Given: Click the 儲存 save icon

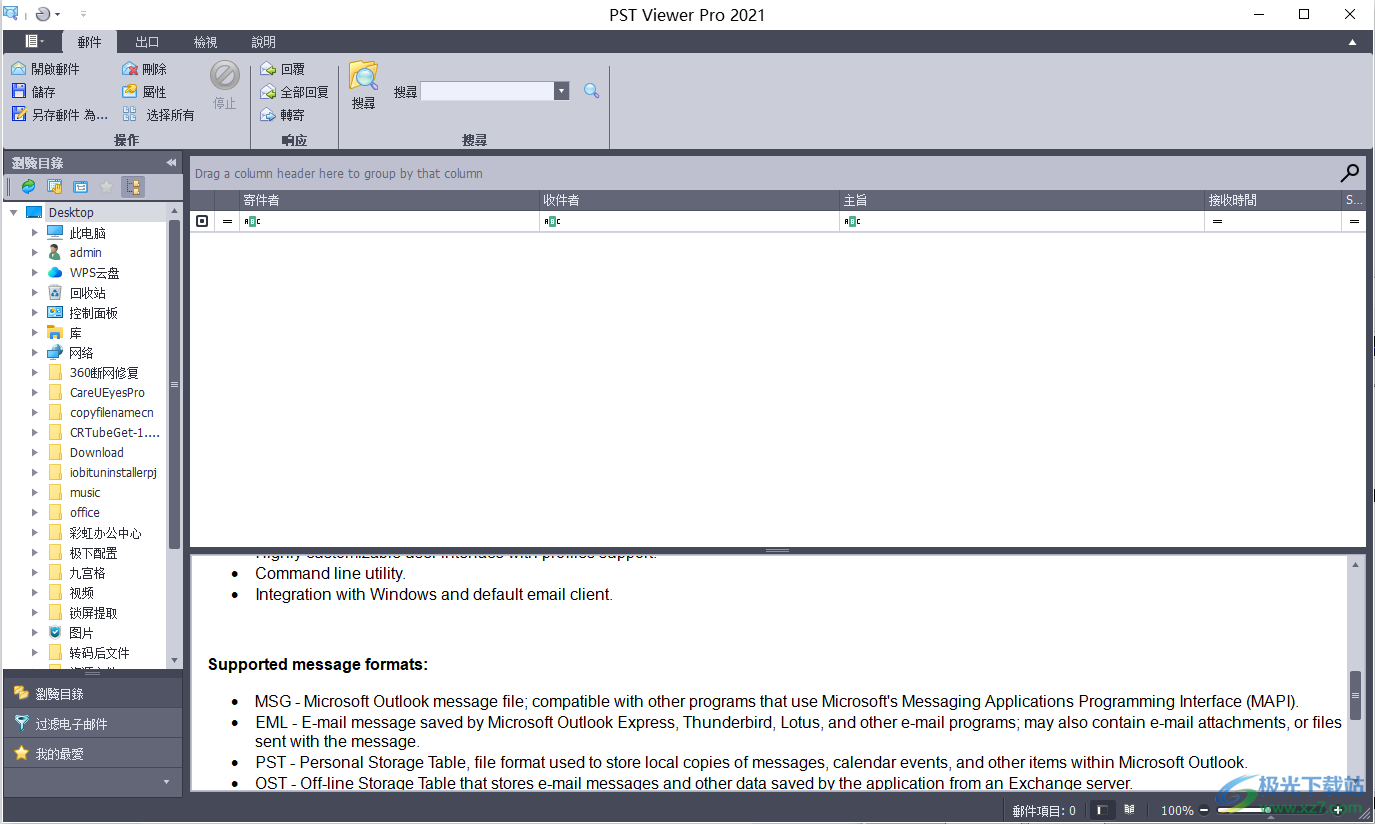Looking at the screenshot, I should click(x=18, y=92).
